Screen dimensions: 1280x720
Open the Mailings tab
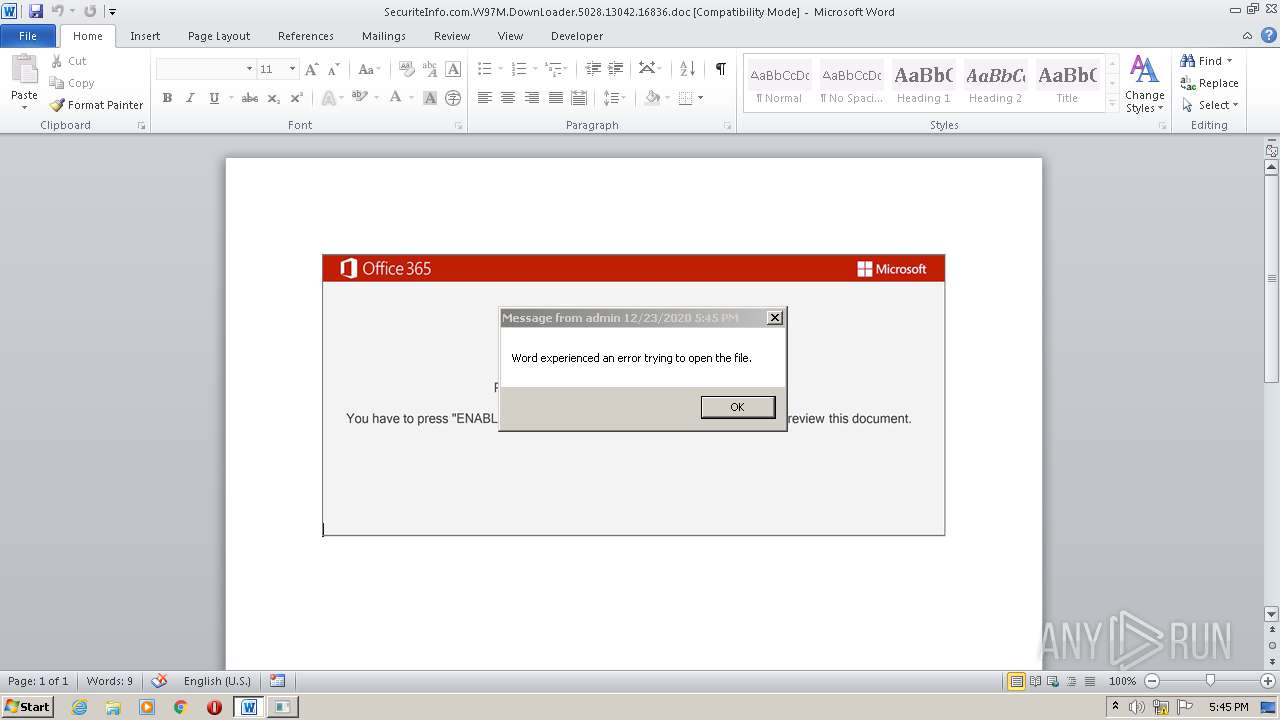tap(384, 35)
